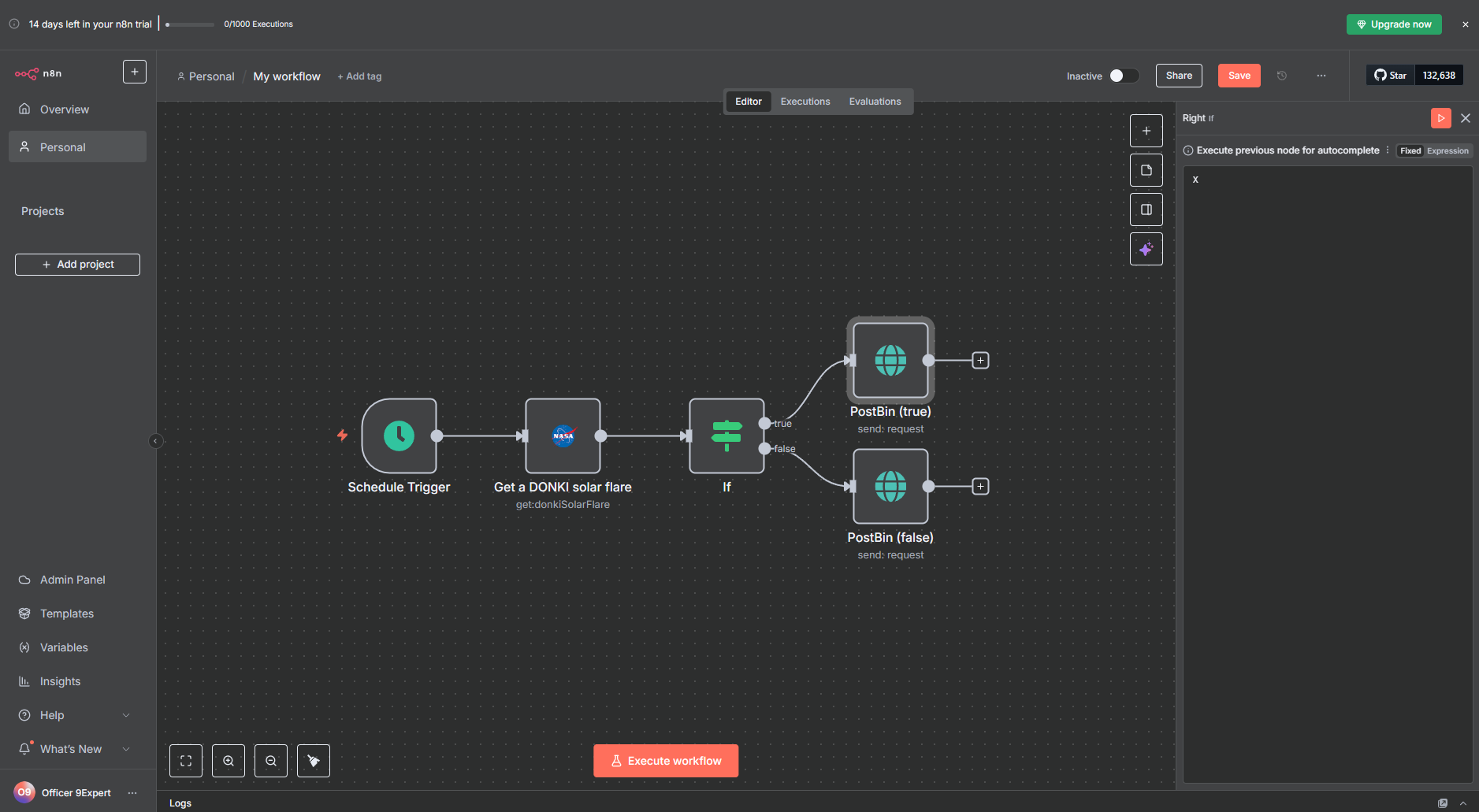The image size is (1479, 812).
Task: Tidy up workflow nodes
Action: click(x=314, y=761)
